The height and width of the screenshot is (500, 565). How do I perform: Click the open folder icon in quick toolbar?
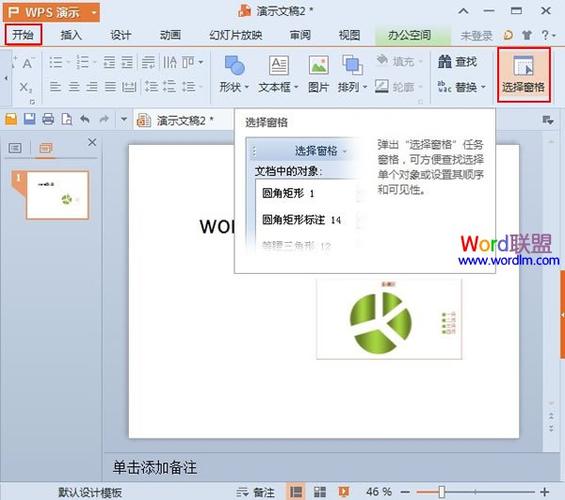tap(11, 119)
